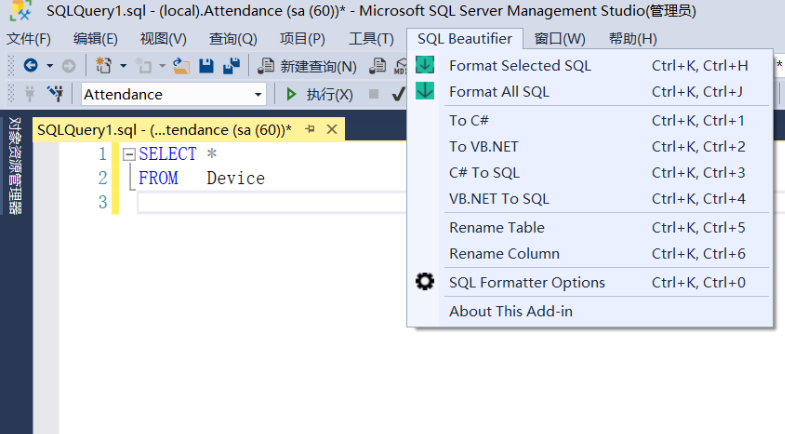The width and height of the screenshot is (785, 434).
Task: Click the grey Cancel Executing Query square
Action: click(x=373, y=94)
